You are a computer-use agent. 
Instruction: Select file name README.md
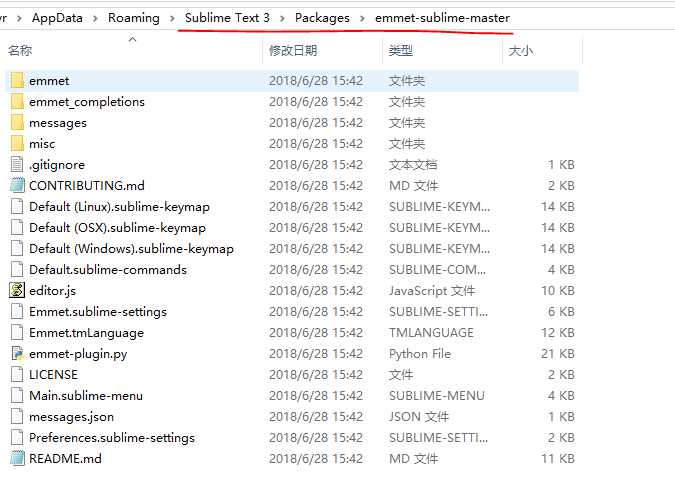pos(65,458)
